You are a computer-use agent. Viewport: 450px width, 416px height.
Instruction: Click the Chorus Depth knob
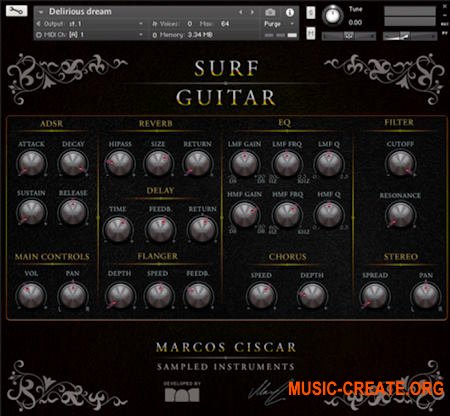(x=312, y=295)
